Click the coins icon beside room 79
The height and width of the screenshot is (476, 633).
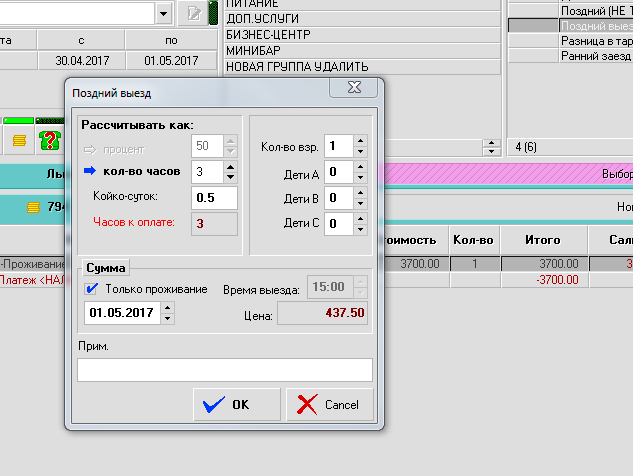pyautogui.click(x=33, y=207)
